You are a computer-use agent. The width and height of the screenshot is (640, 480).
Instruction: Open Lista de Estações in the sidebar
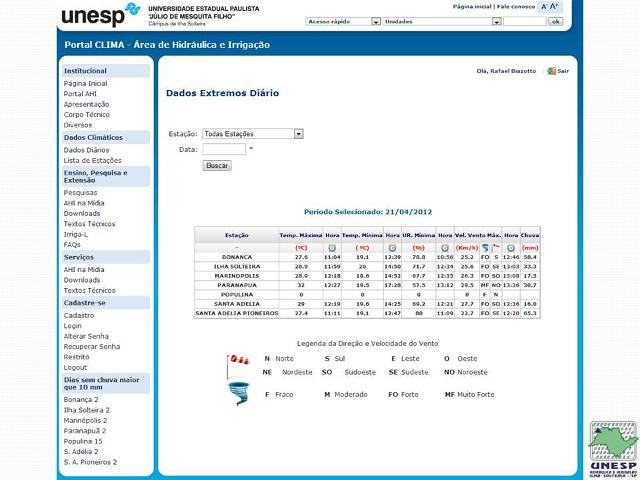pos(93,160)
